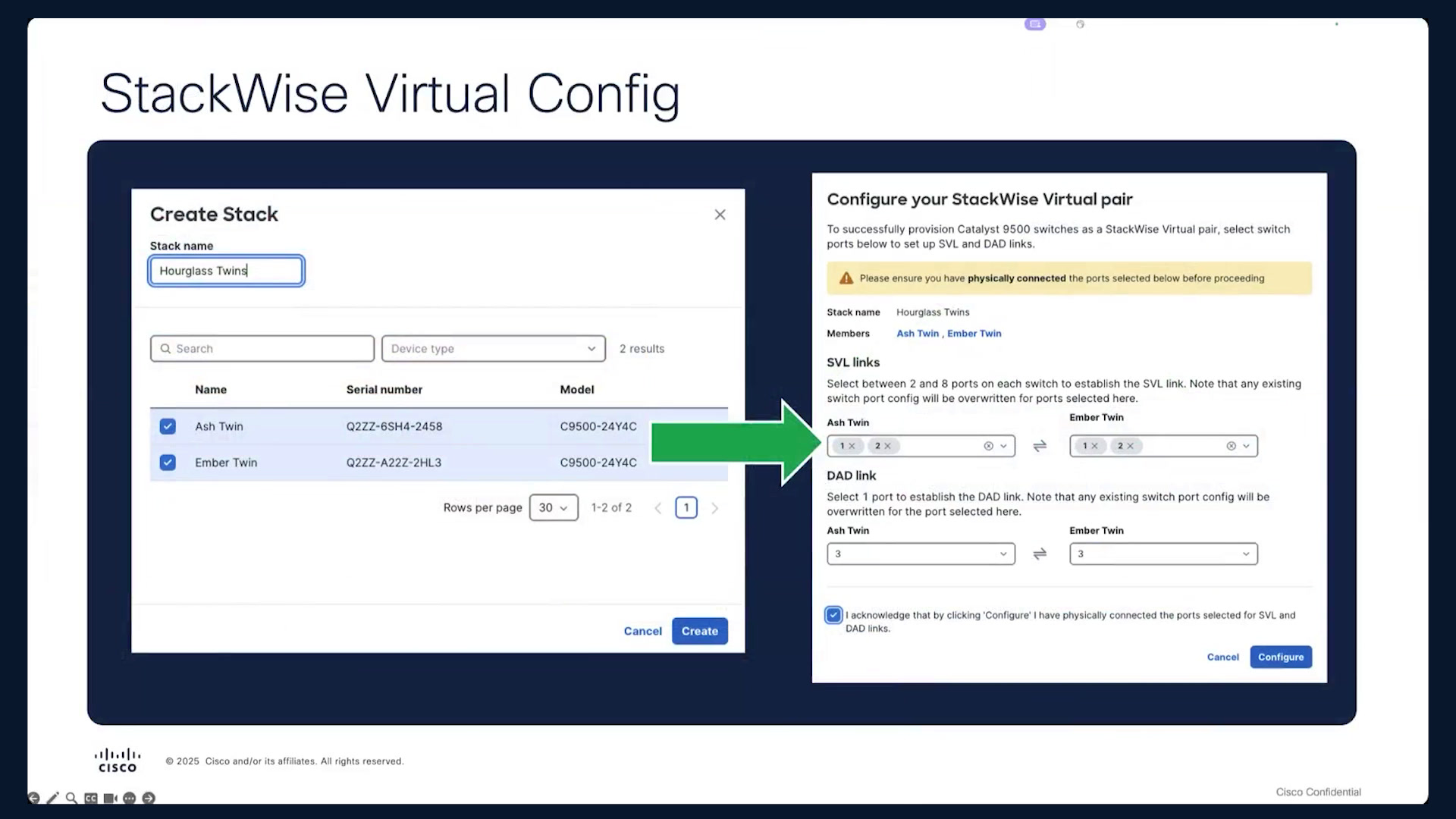Clear all Ash Twin SVL port selections
The height and width of the screenshot is (819, 1456).
click(x=988, y=446)
